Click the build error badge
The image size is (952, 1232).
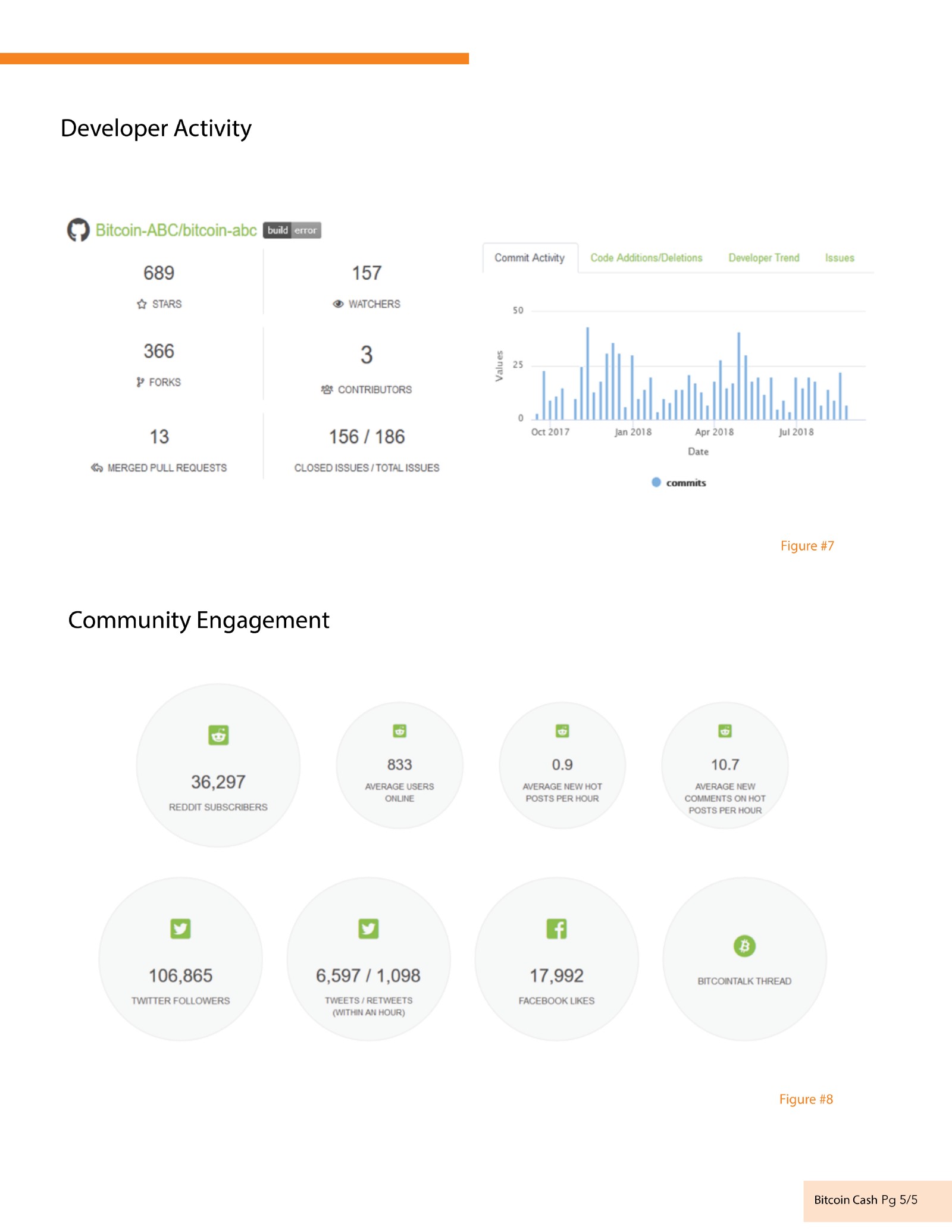pos(292,230)
